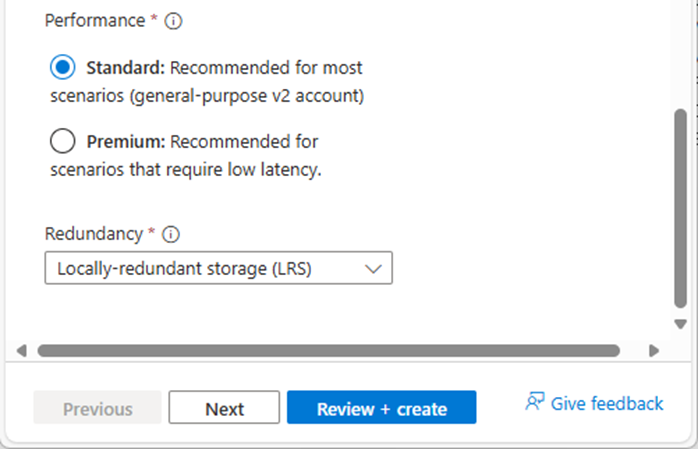Click the vertical scrollbar down arrow
Image resolution: width=698 pixels, height=449 pixels.
coord(680,324)
